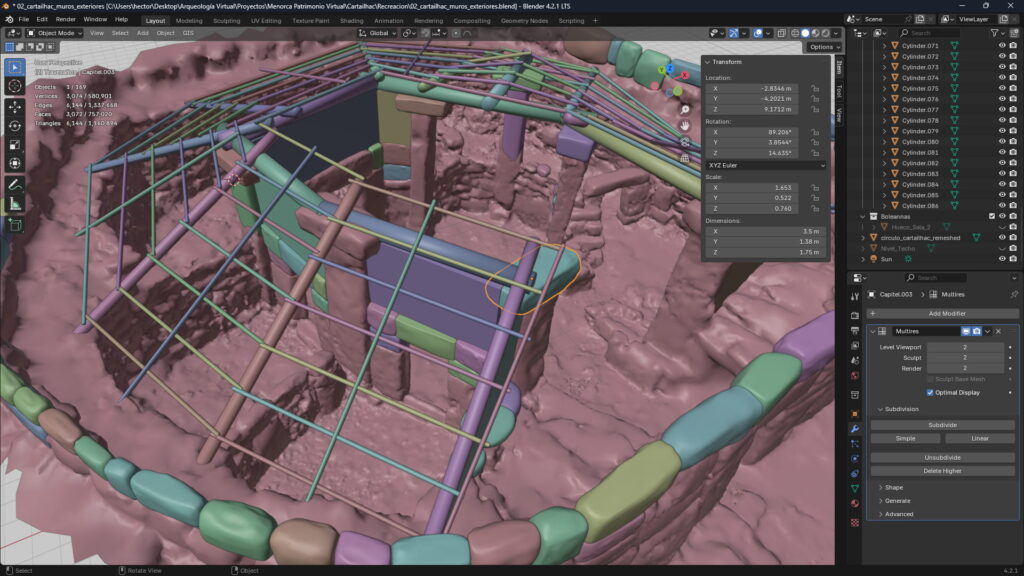Expand Cylinder.075 in the outliner

click(885, 88)
